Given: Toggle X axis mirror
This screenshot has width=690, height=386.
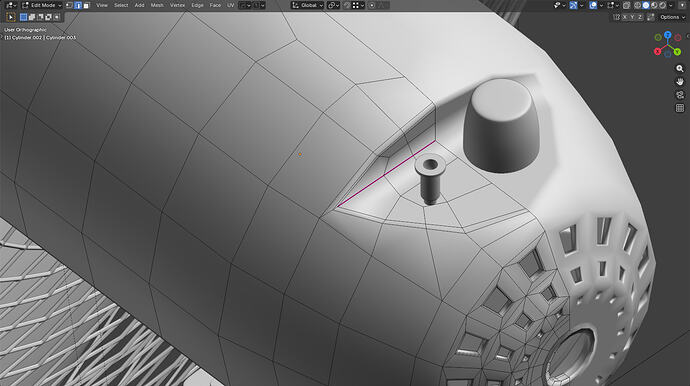Looking at the screenshot, I should (x=624, y=17).
